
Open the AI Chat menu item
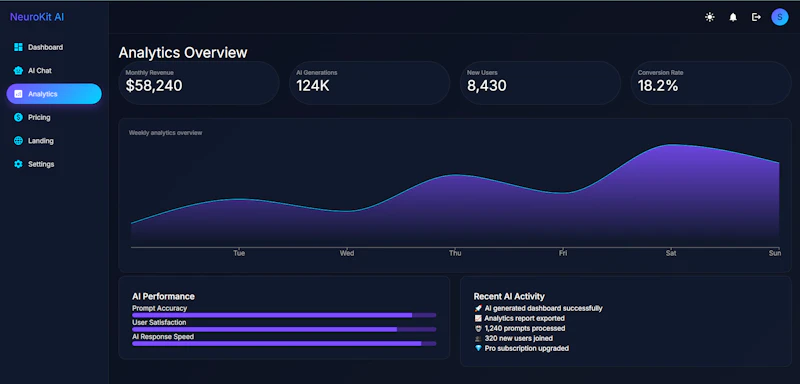pos(54,71)
